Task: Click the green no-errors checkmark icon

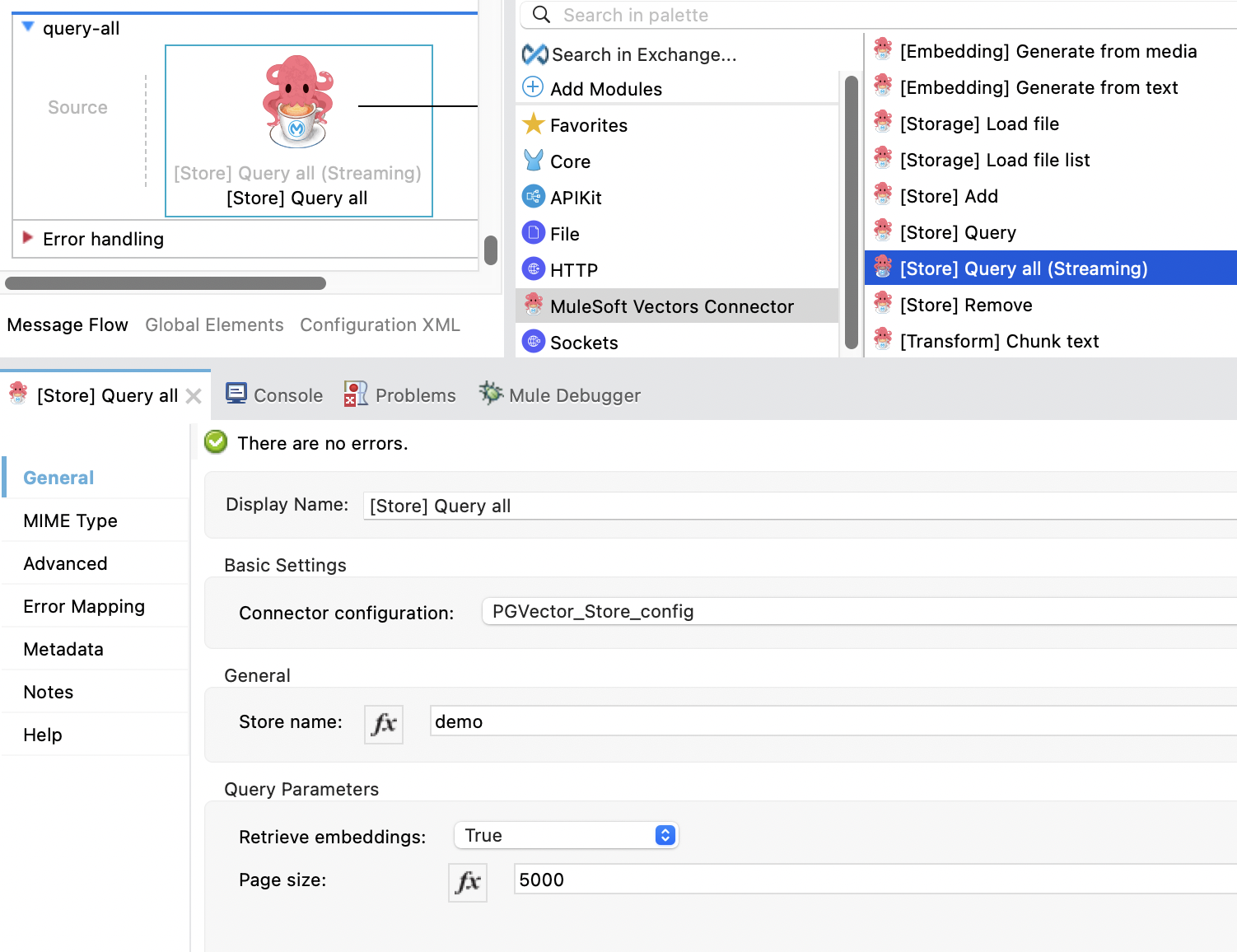Action: (x=216, y=442)
